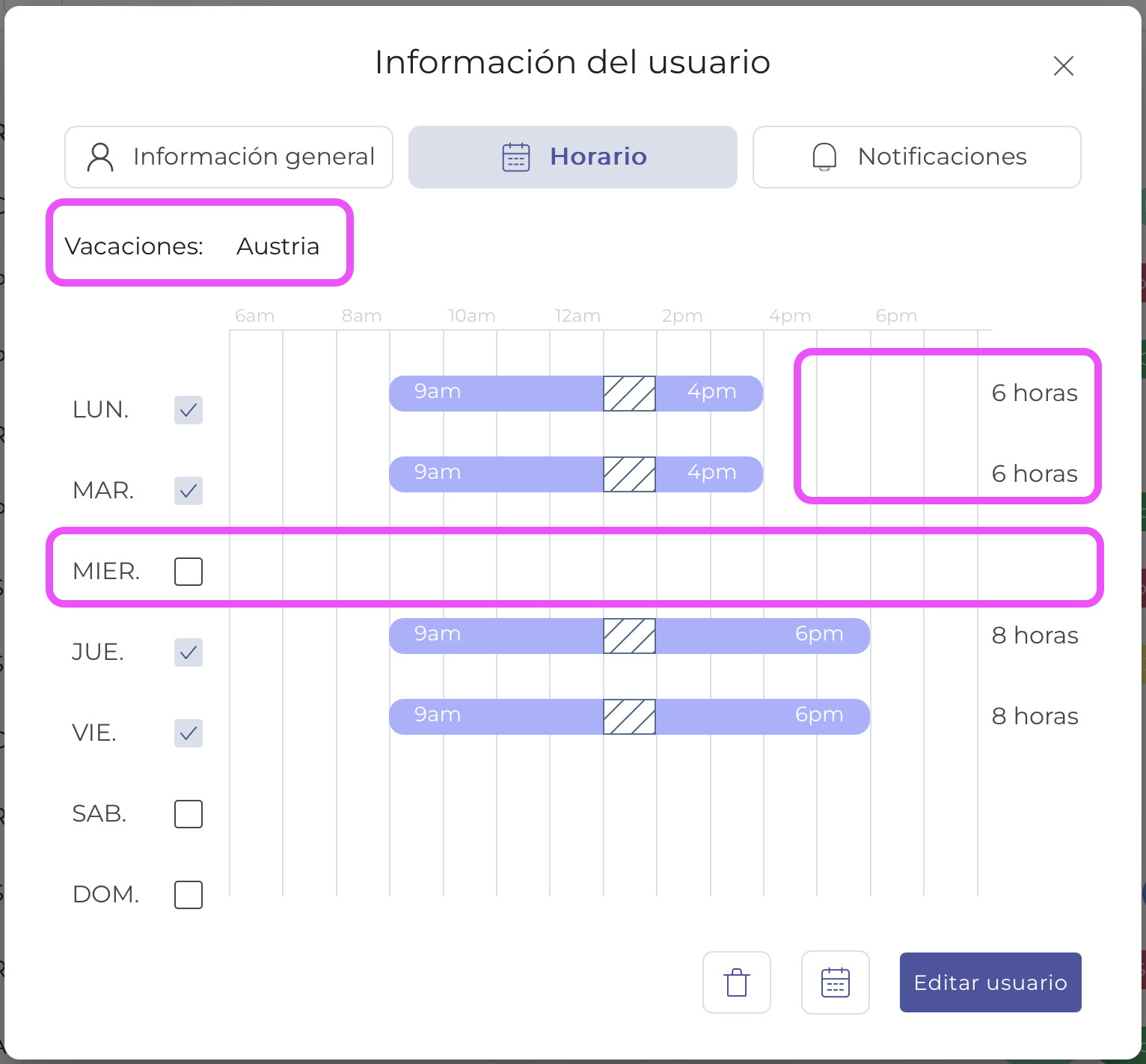Screen dimensions: 1146x1064
Task: Click Tuesday's 9am shift start
Action: pos(437,473)
